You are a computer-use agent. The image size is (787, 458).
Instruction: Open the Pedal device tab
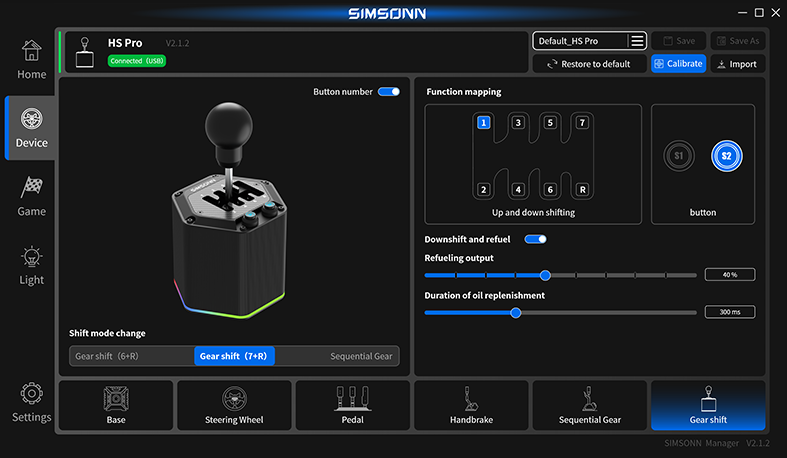point(352,405)
